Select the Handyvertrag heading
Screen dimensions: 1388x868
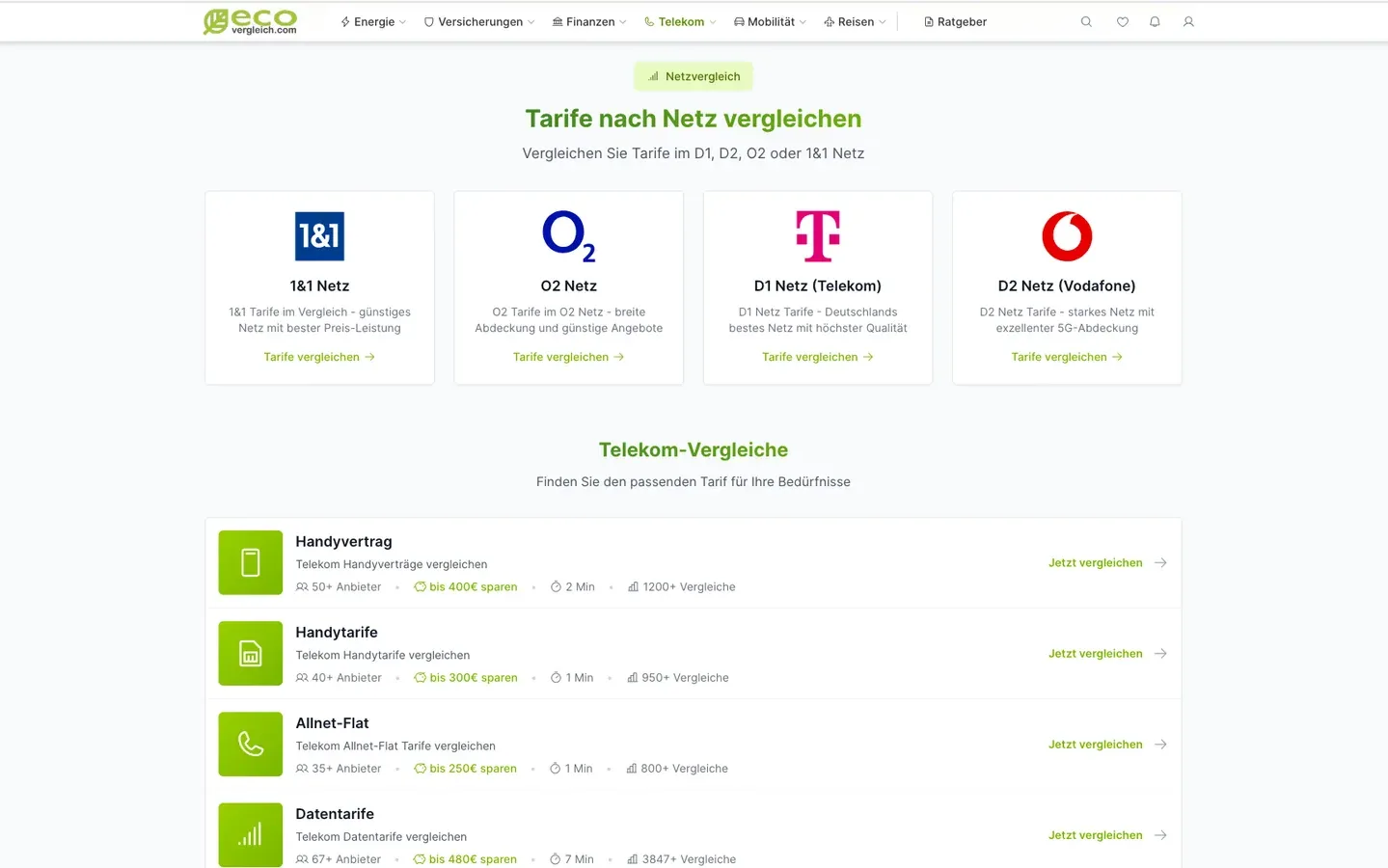pyautogui.click(x=343, y=542)
